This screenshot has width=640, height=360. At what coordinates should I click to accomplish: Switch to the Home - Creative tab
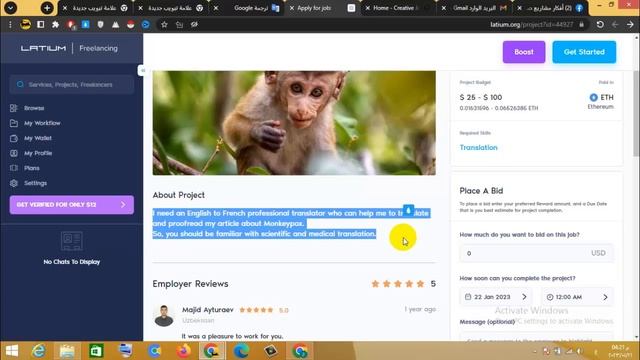(396, 8)
